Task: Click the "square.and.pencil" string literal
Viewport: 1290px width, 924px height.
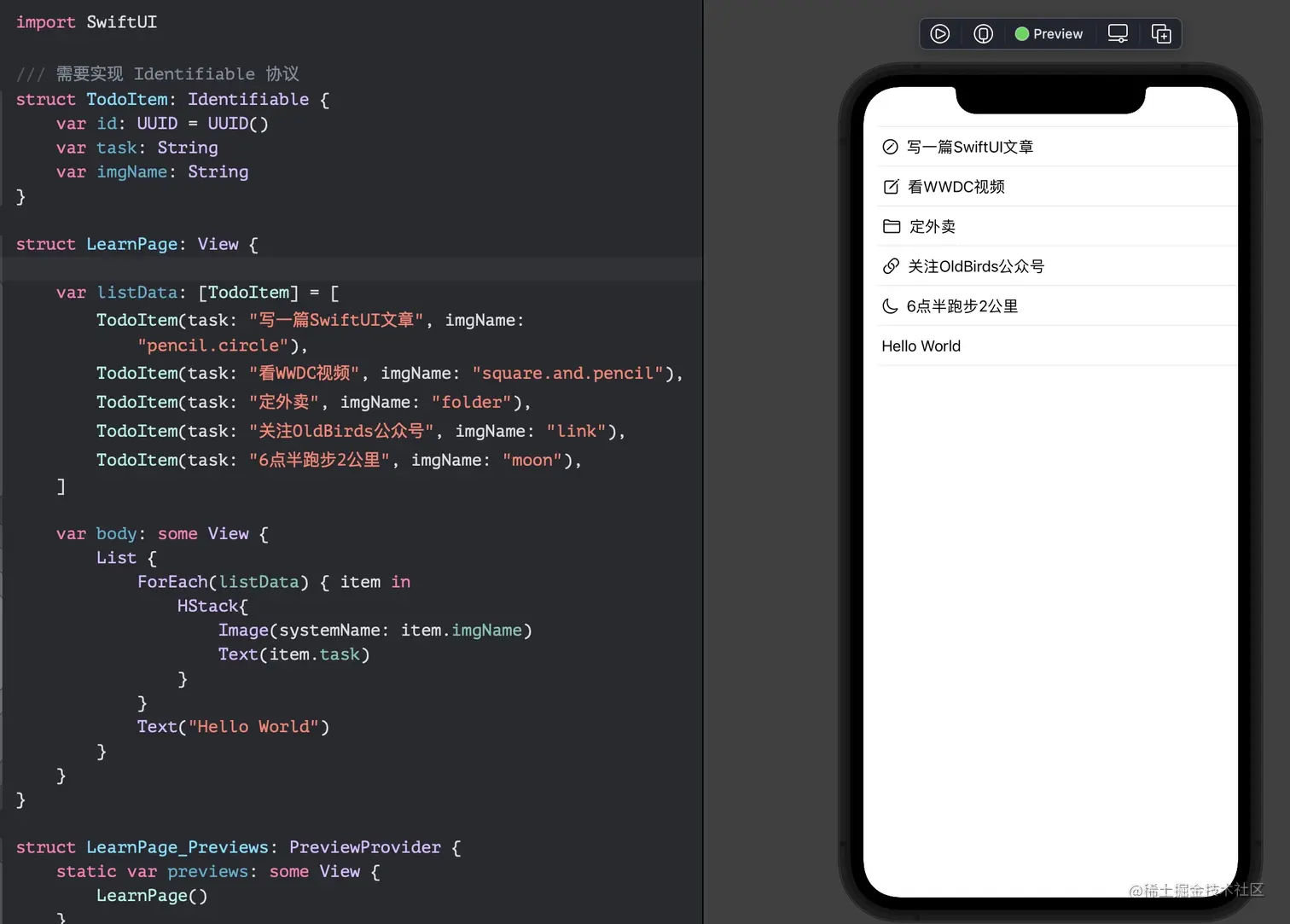Action: tap(568, 373)
